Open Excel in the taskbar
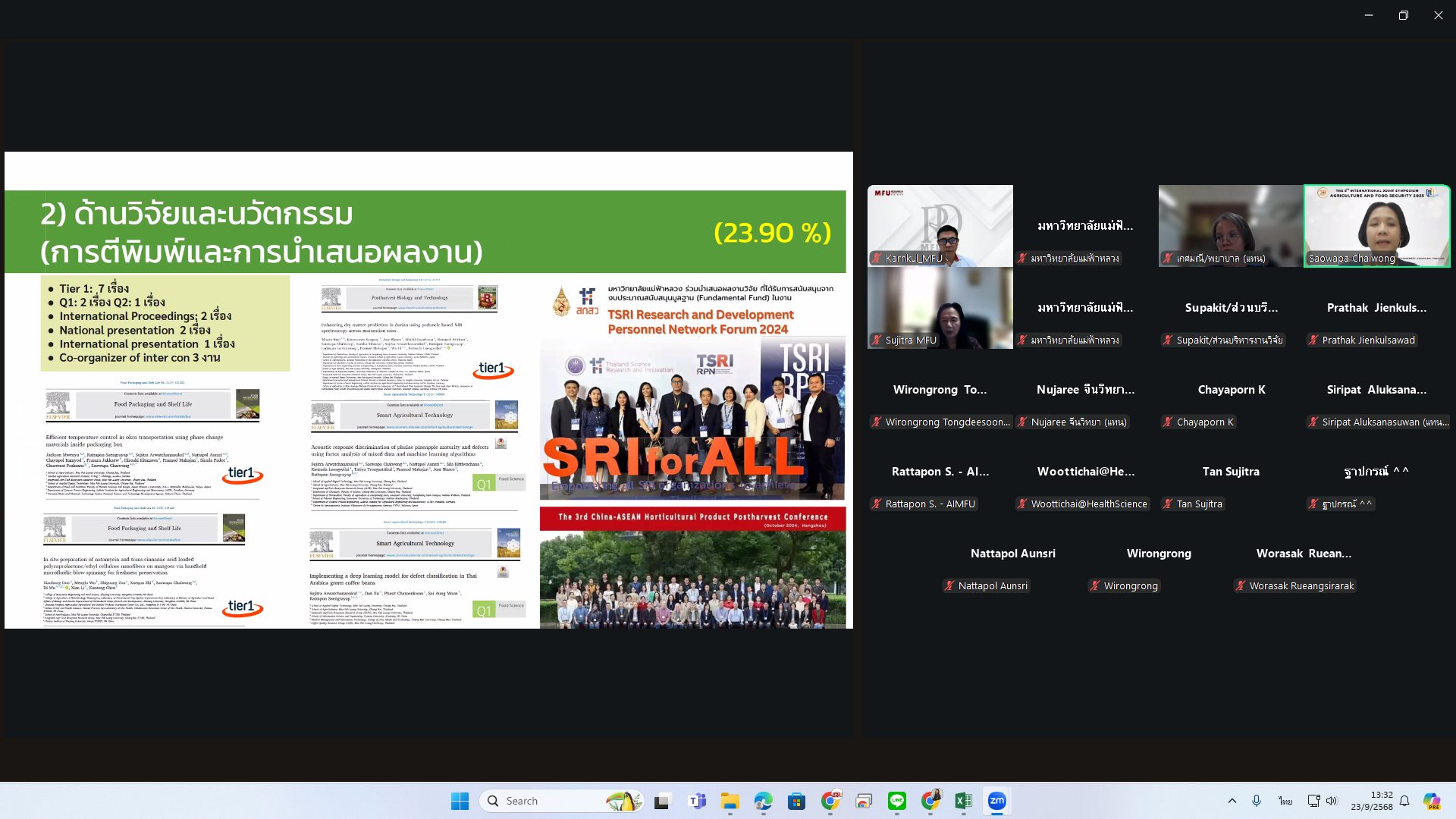Viewport: 1456px width, 819px height. (963, 801)
